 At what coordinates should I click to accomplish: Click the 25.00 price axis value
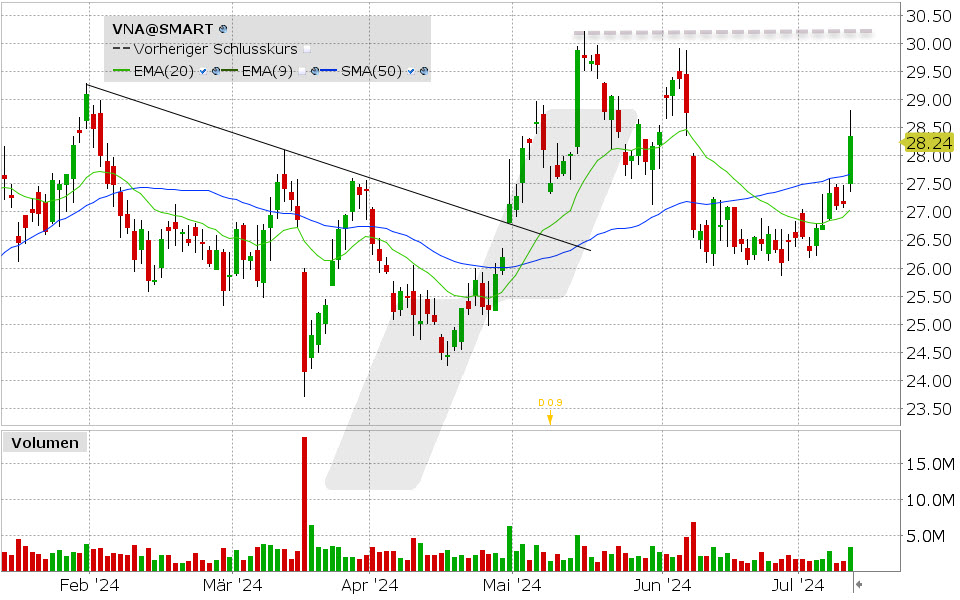(x=929, y=325)
